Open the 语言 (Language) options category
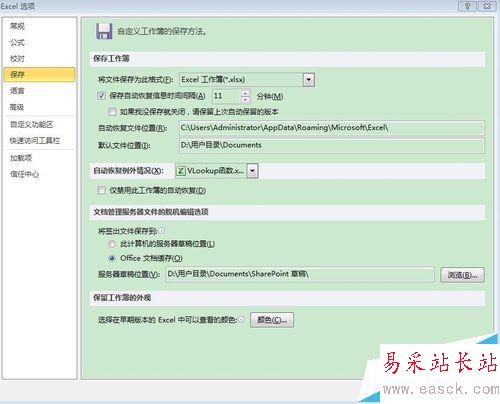The width and height of the screenshot is (500, 404). [17, 91]
